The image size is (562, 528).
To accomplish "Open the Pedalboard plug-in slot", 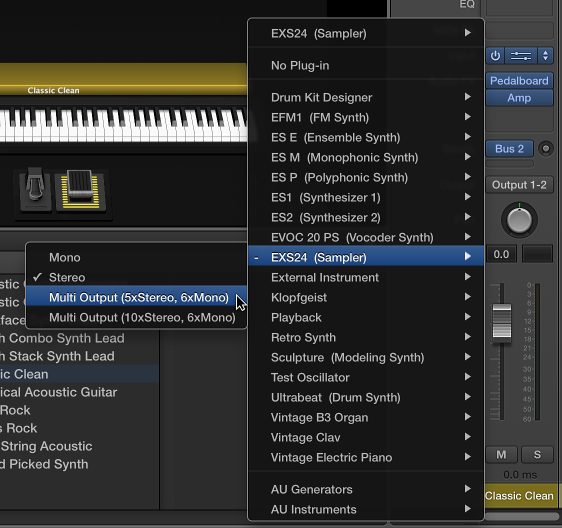I will 519,81.
